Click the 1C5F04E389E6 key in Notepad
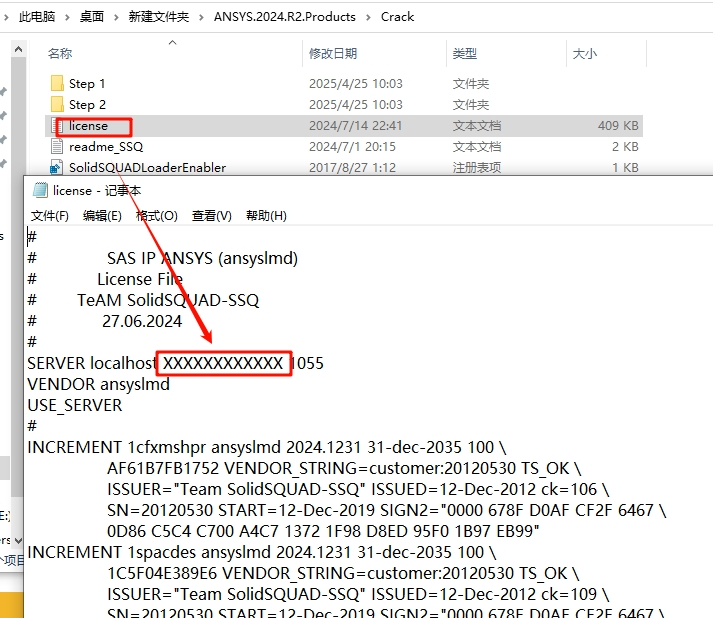Screen dimensions: 713x618 (x=162, y=573)
